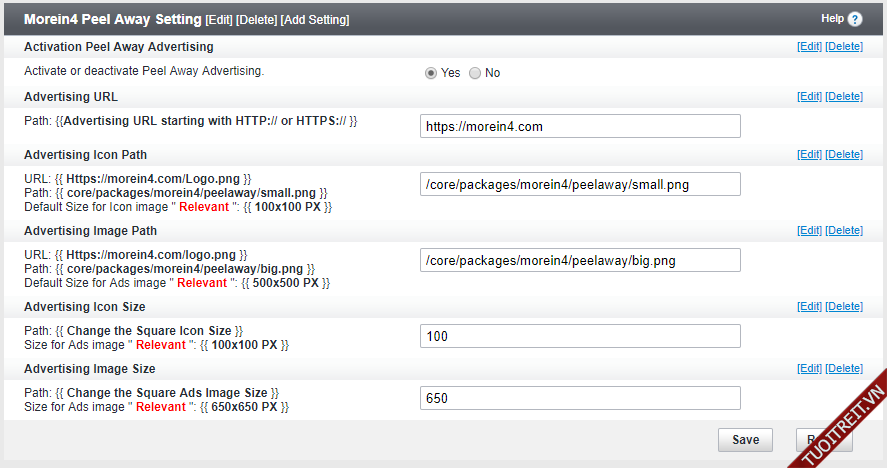887x468 pixels.
Task: Edit the Advertising Icon Size setting
Action: [809, 307]
